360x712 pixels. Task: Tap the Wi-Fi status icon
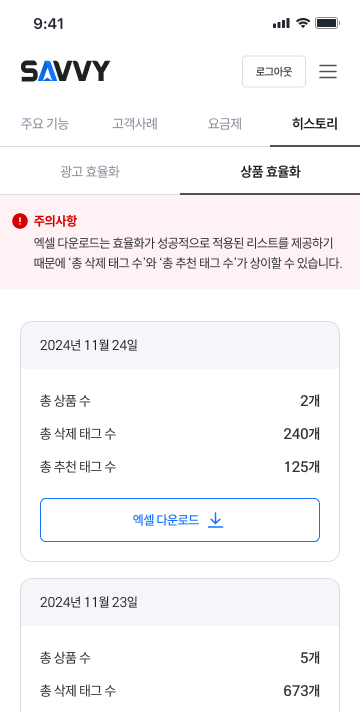(303, 23)
